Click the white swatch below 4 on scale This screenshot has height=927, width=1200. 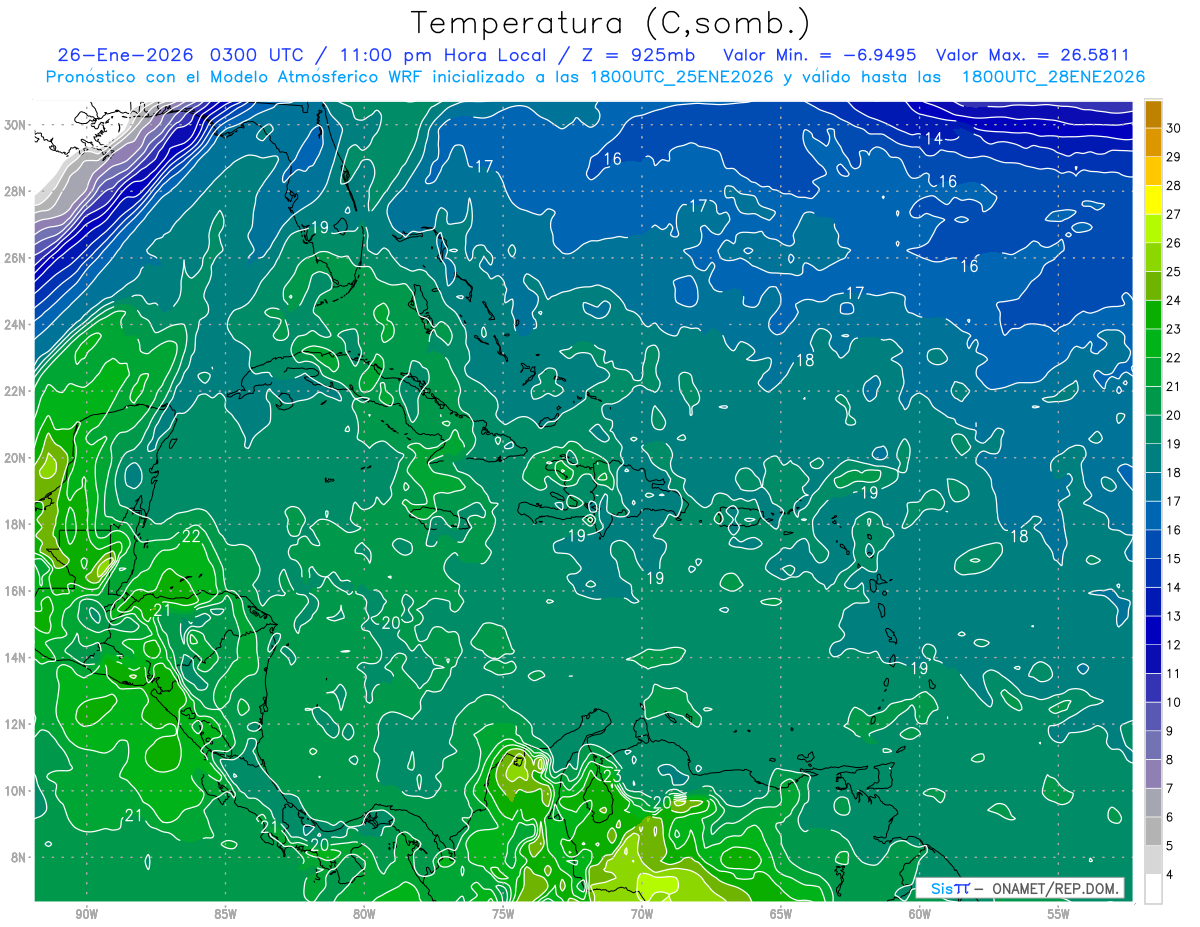coord(1153,889)
